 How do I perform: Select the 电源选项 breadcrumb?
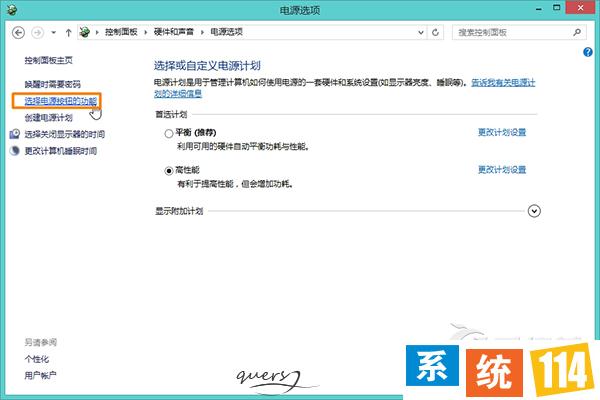coord(226,32)
